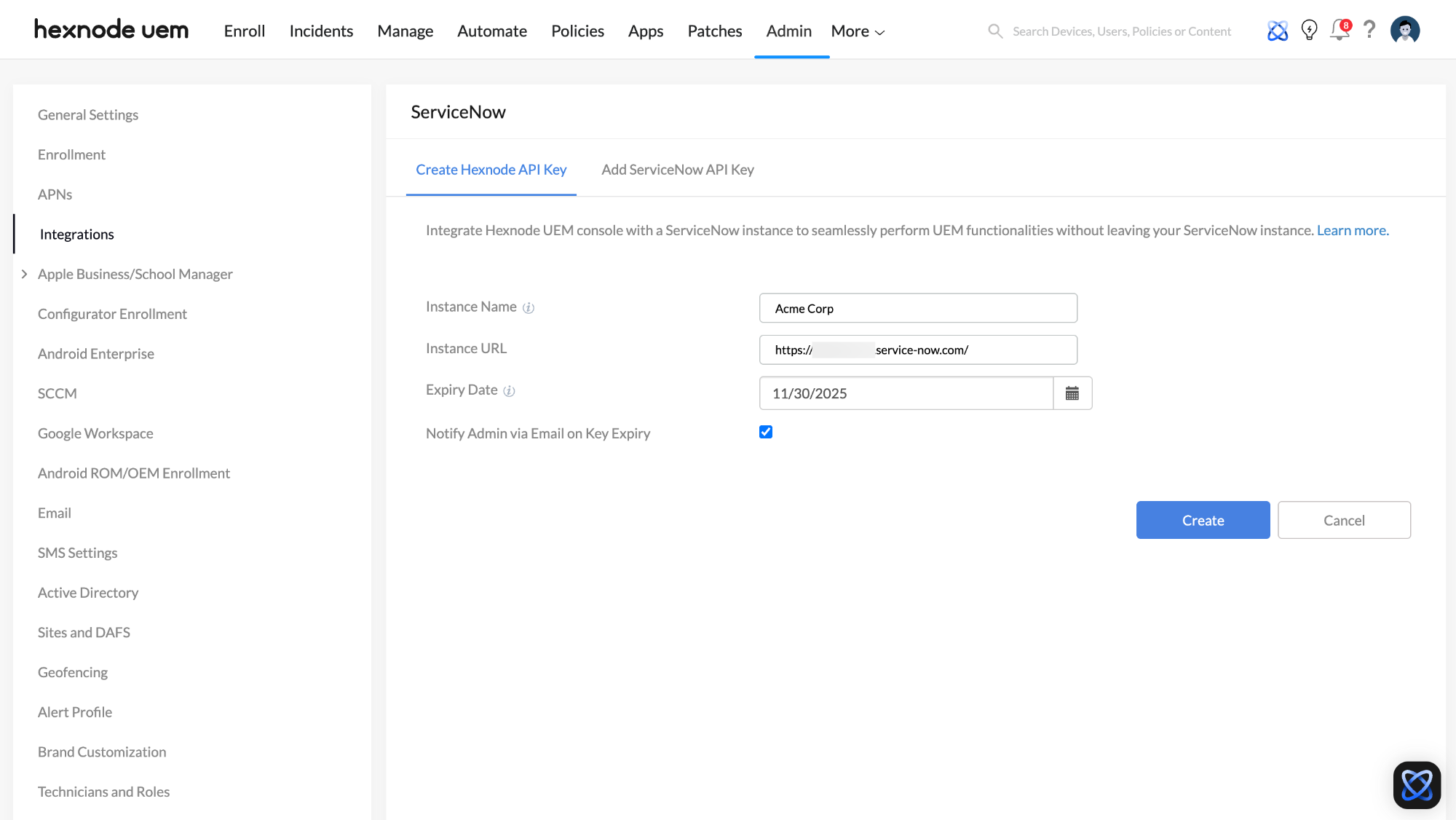Select Android Enterprise in the sidebar
This screenshot has width=1456, height=820.
coord(96,354)
